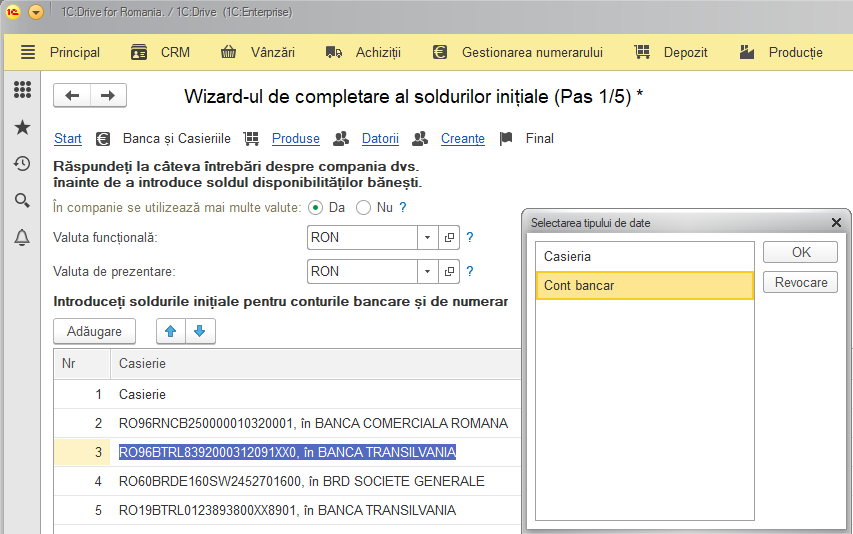
Task: Open the 1C main menu dropdown arrow
Action: [36, 12]
